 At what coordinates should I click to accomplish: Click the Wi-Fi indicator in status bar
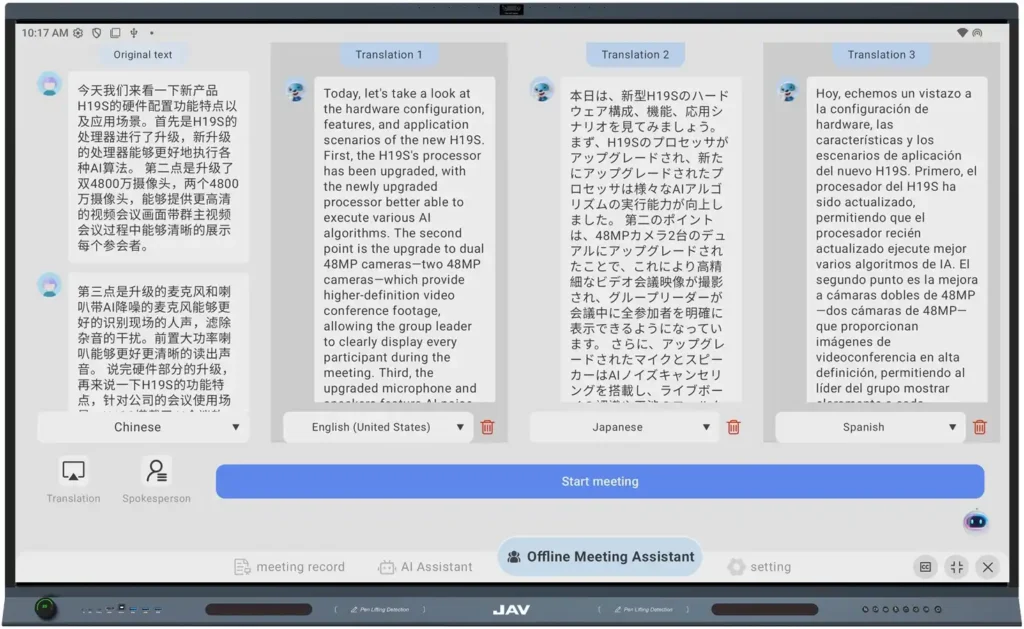point(962,33)
